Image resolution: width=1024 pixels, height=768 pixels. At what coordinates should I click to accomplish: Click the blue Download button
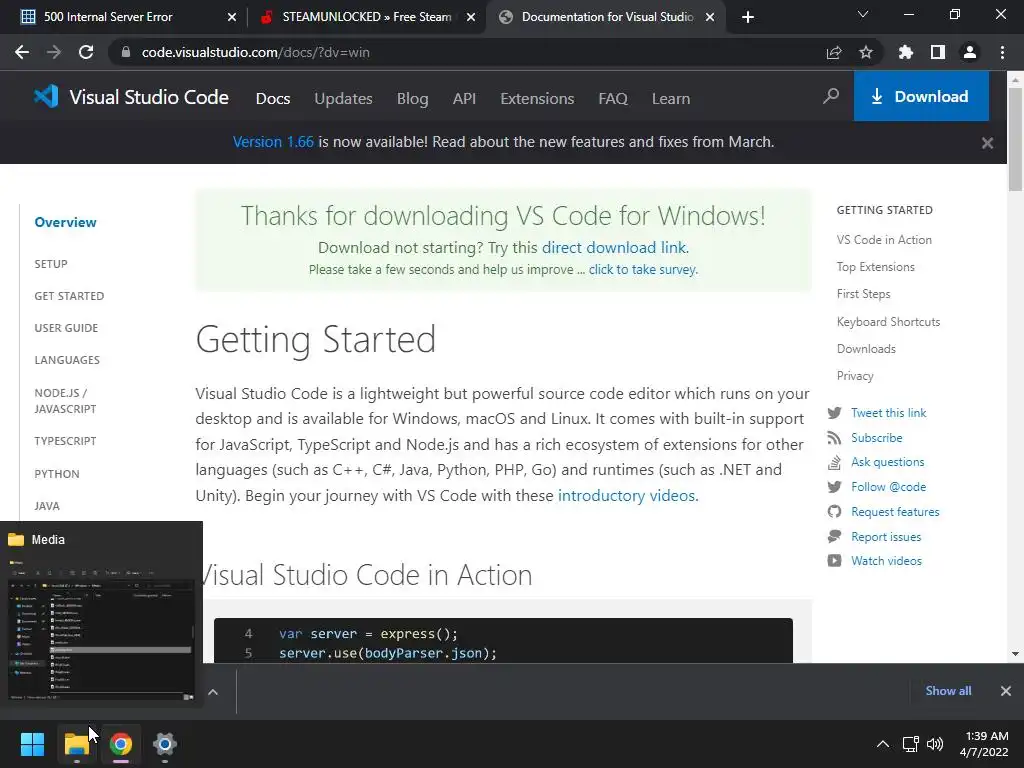921,96
